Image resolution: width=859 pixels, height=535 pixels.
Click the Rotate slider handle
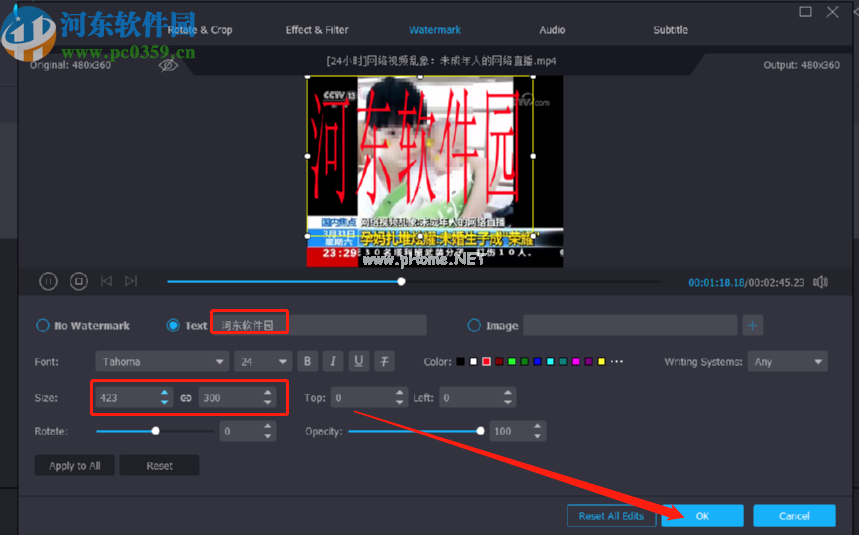(156, 432)
